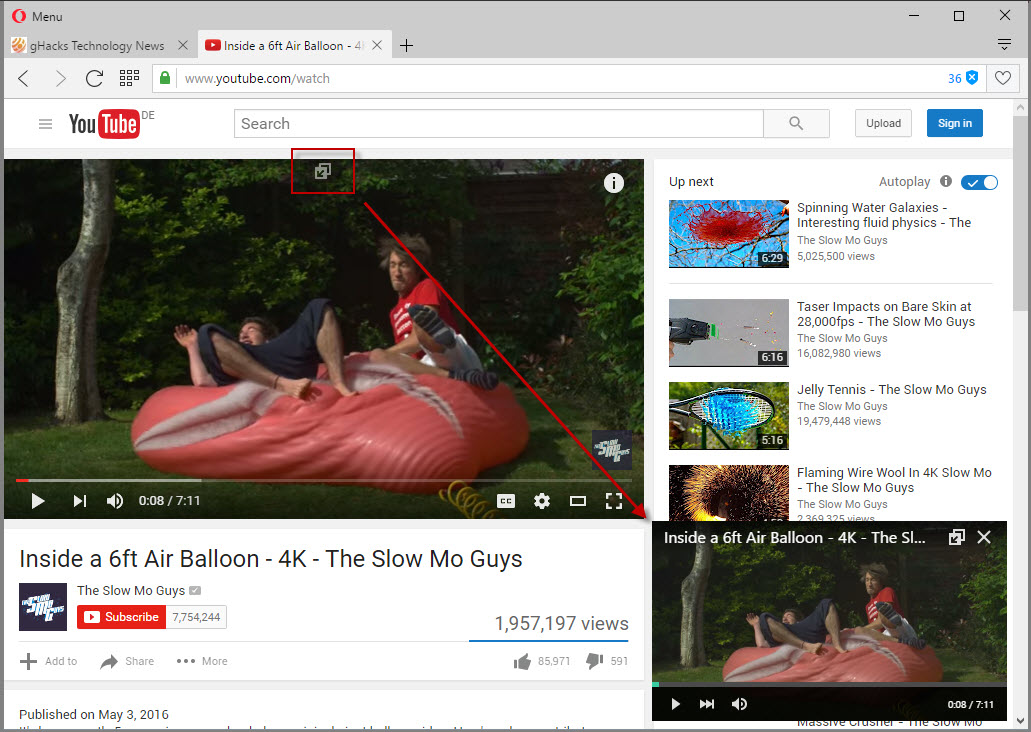Screen dimensions: 1031x732
Task: Go back to previous page
Action: (x=24, y=79)
